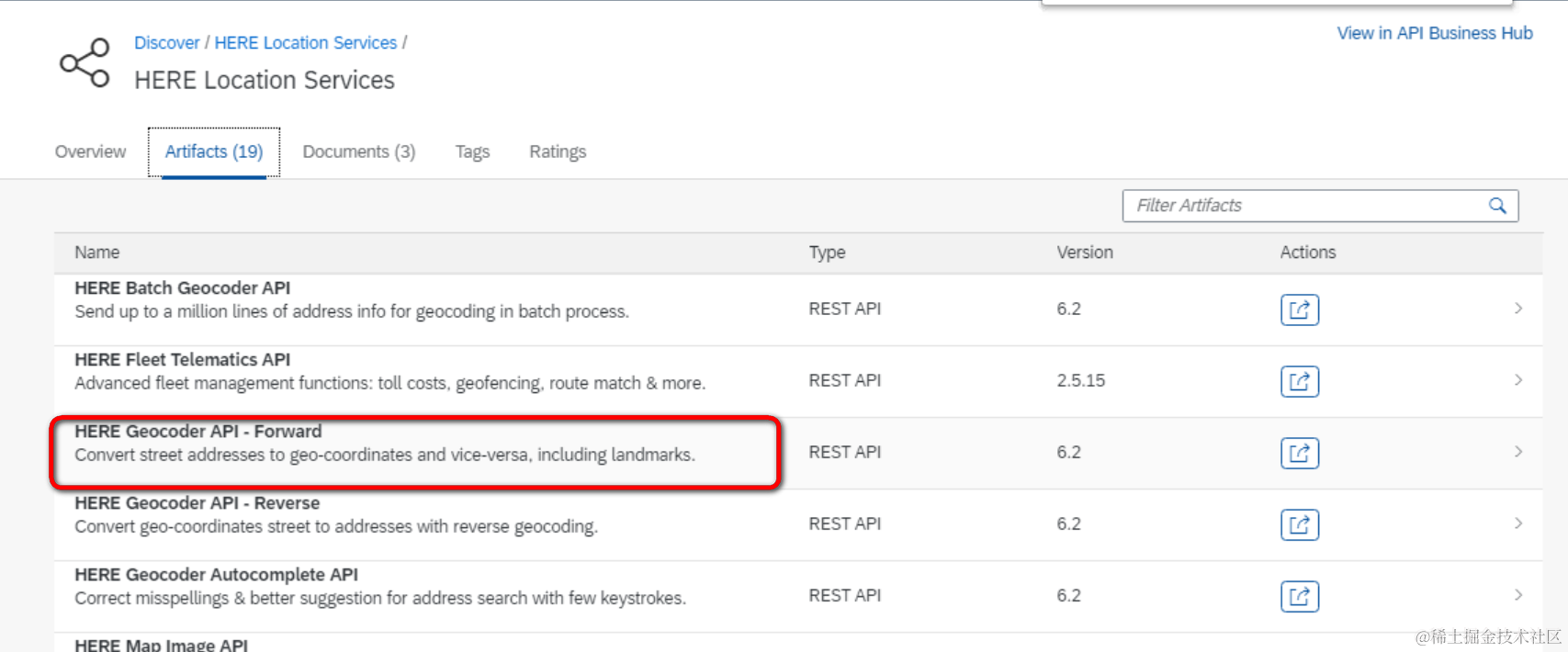The height and width of the screenshot is (652, 1568).
Task: Switch to the Overview tab
Action: pos(90,152)
